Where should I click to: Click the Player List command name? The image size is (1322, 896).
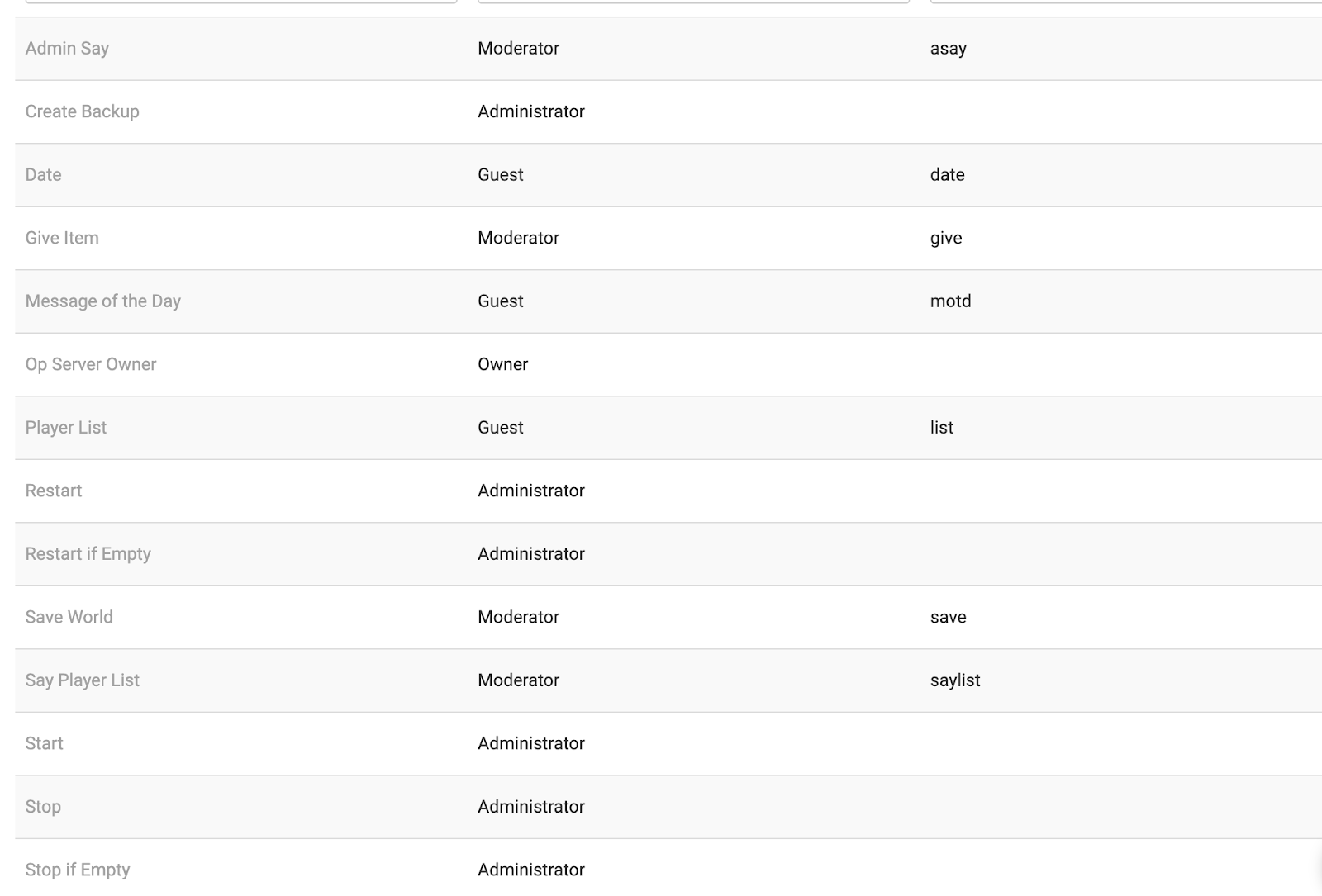(x=66, y=427)
